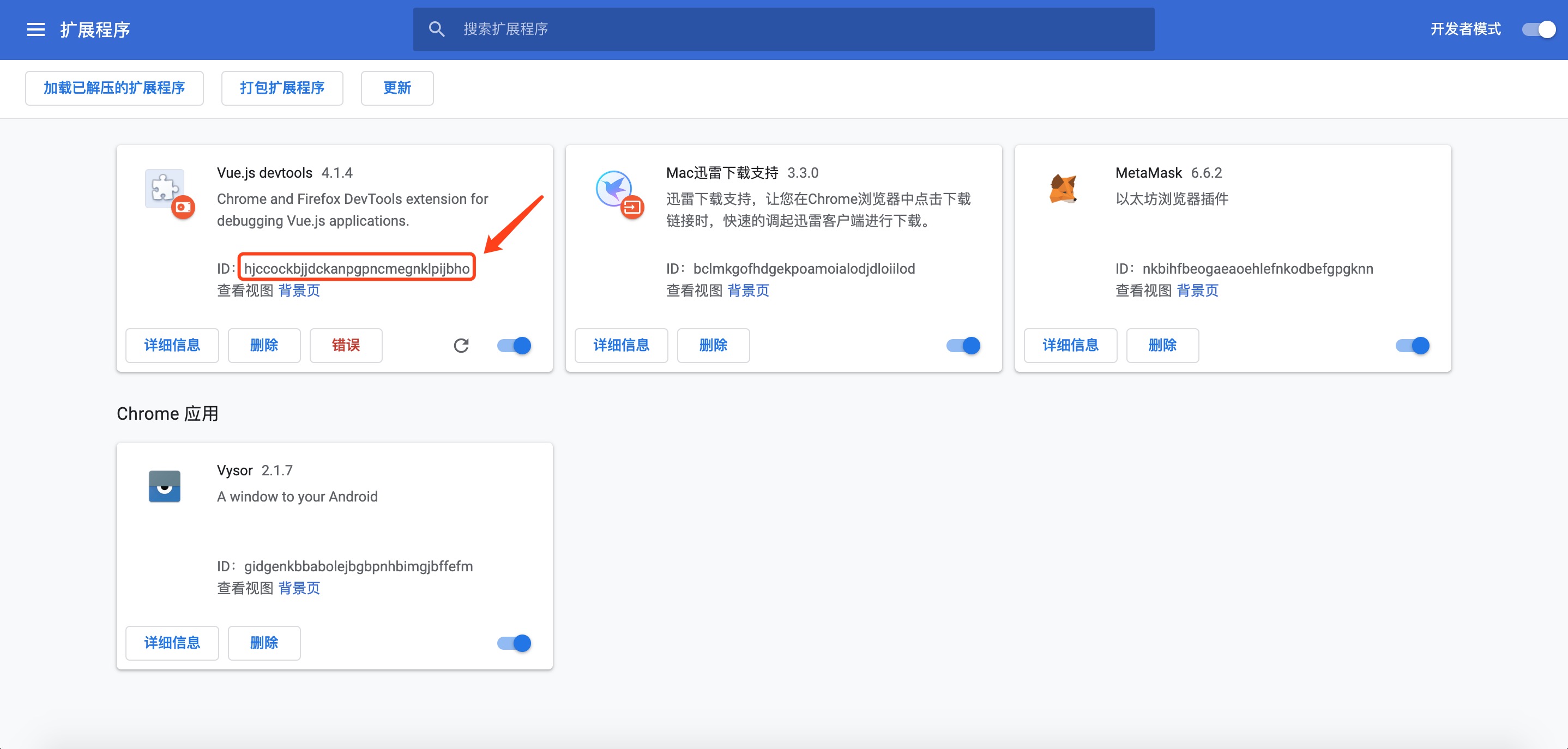Disable the Mac迅雷下载支持 extension toggle

tap(963, 345)
